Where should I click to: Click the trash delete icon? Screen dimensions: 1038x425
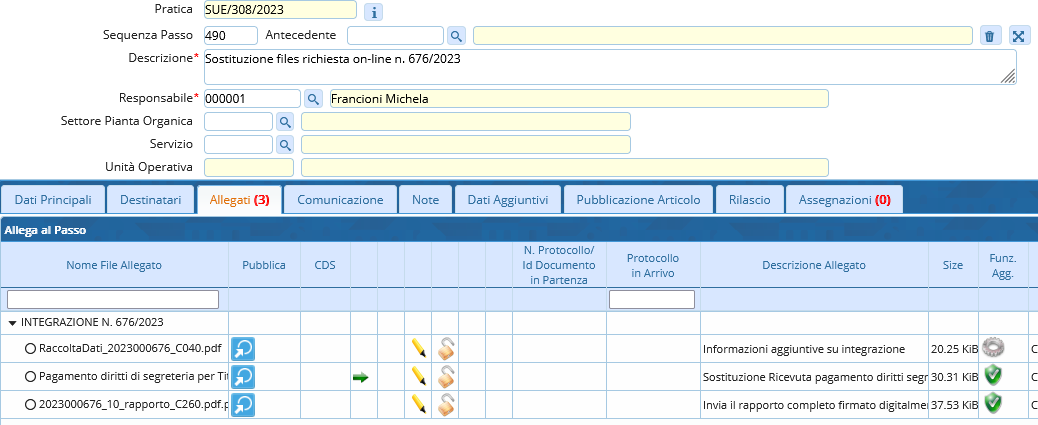(989, 36)
